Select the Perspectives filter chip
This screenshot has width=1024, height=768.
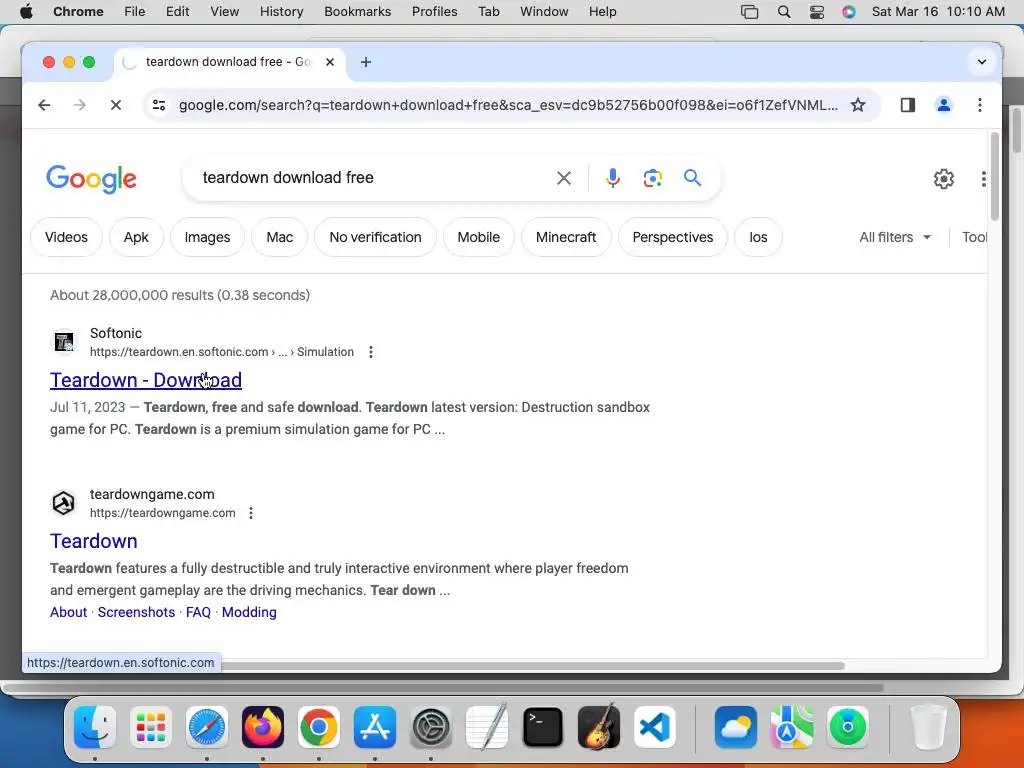(673, 238)
